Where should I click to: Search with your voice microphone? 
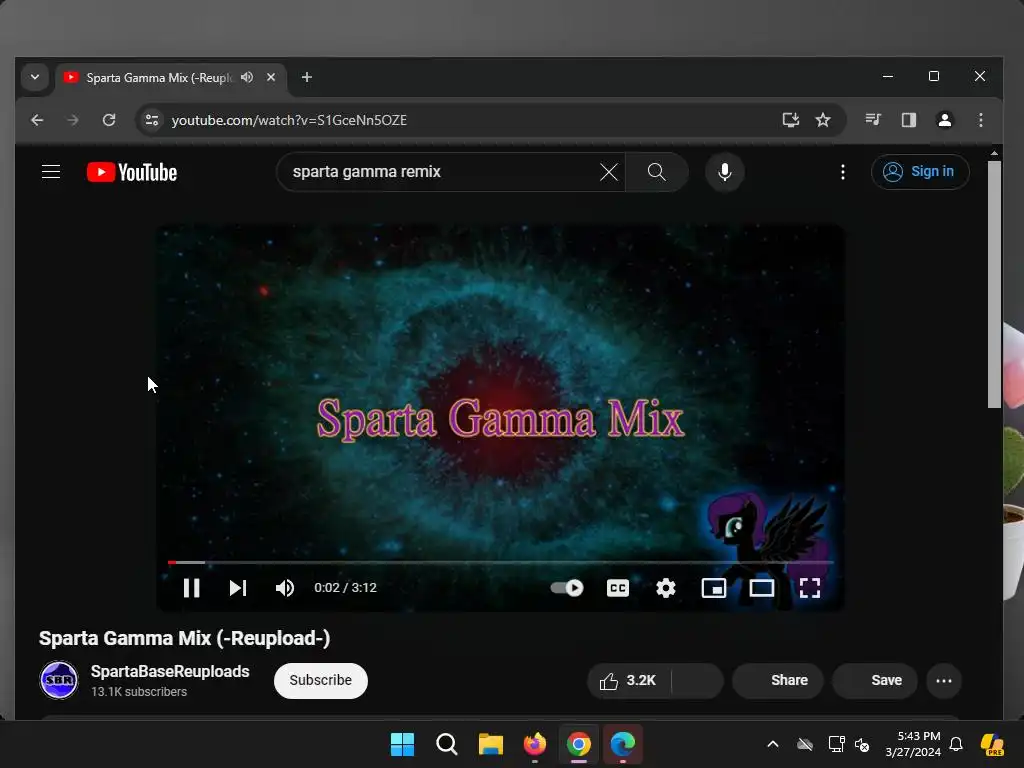(x=724, y=172)
